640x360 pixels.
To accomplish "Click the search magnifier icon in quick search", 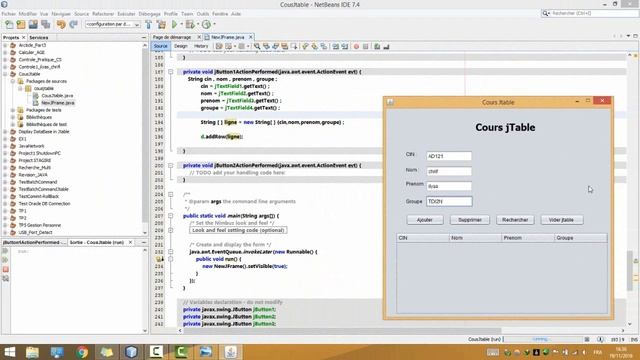I will click(x=545, y=13).
